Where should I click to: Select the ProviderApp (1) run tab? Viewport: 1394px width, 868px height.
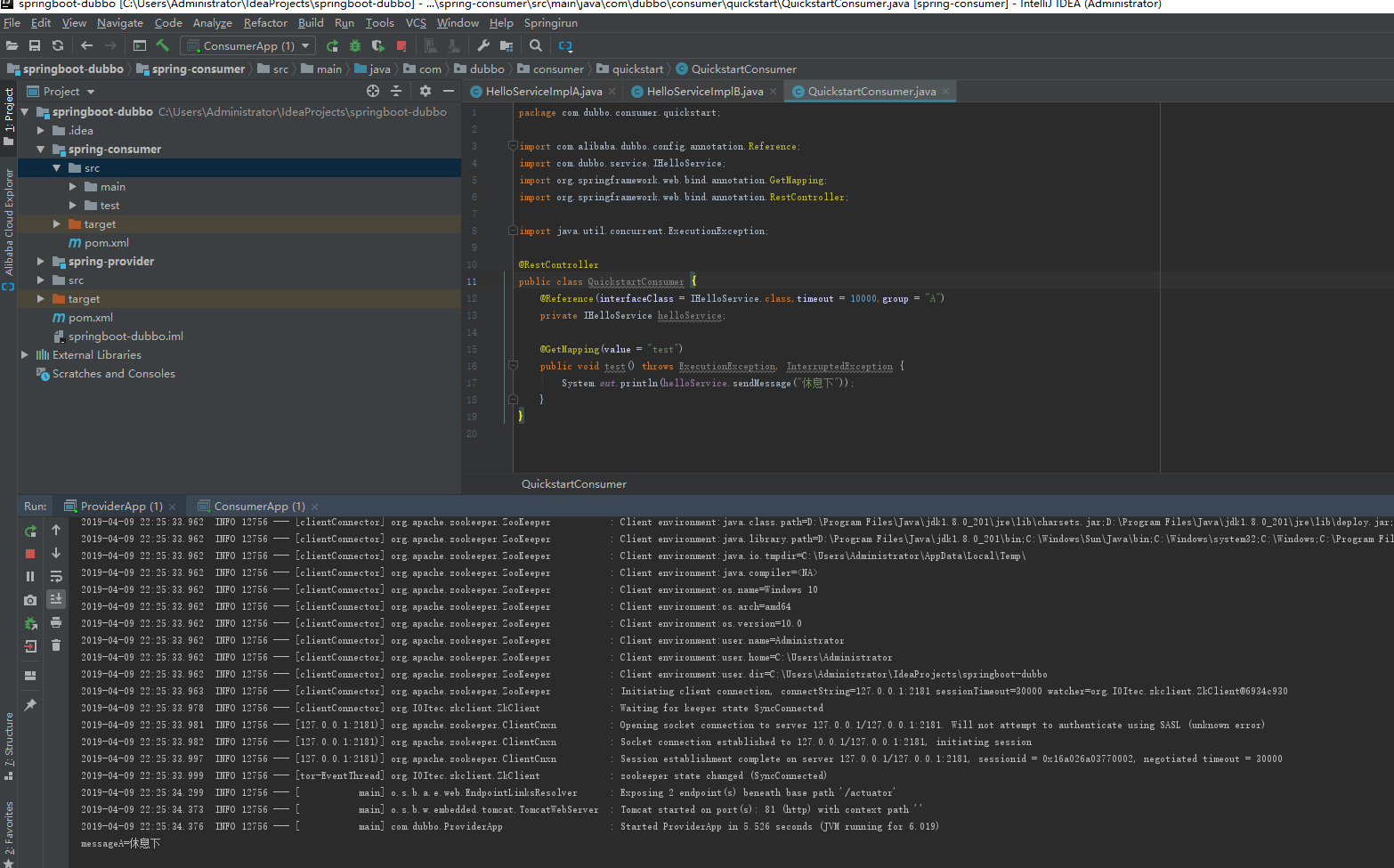coord(121,507)
